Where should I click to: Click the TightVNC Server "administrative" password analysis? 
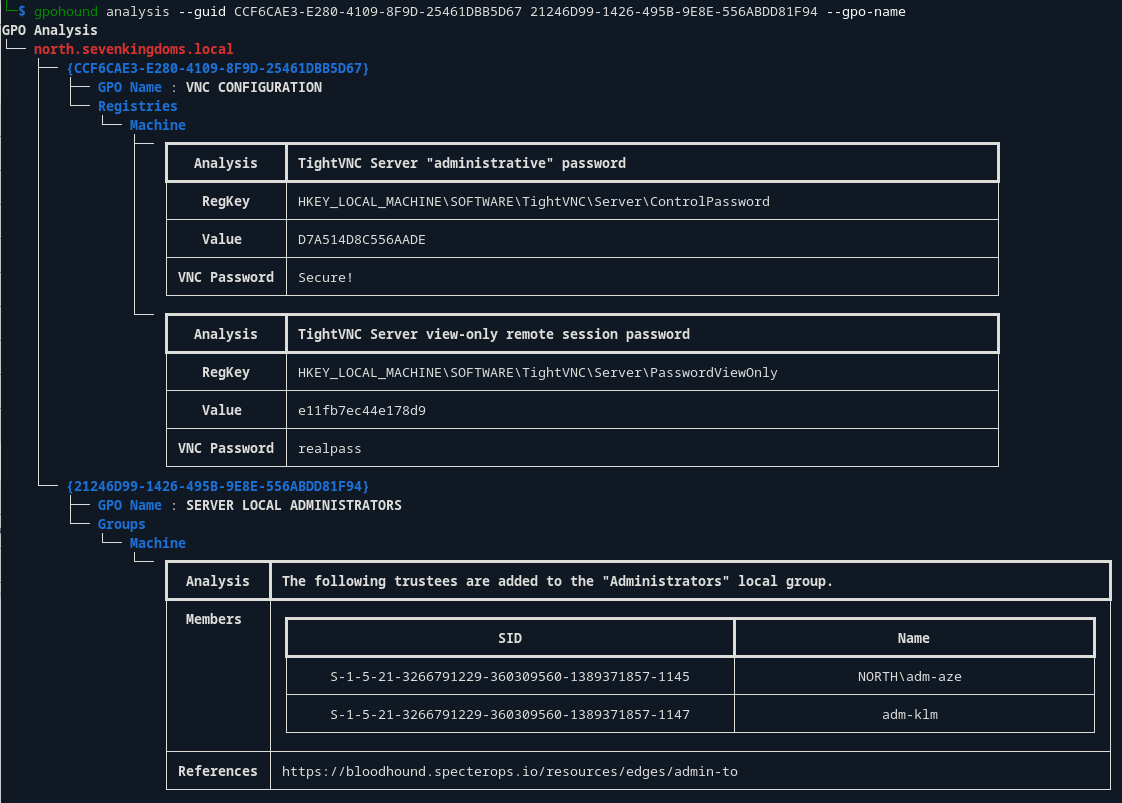coord(462,163)
